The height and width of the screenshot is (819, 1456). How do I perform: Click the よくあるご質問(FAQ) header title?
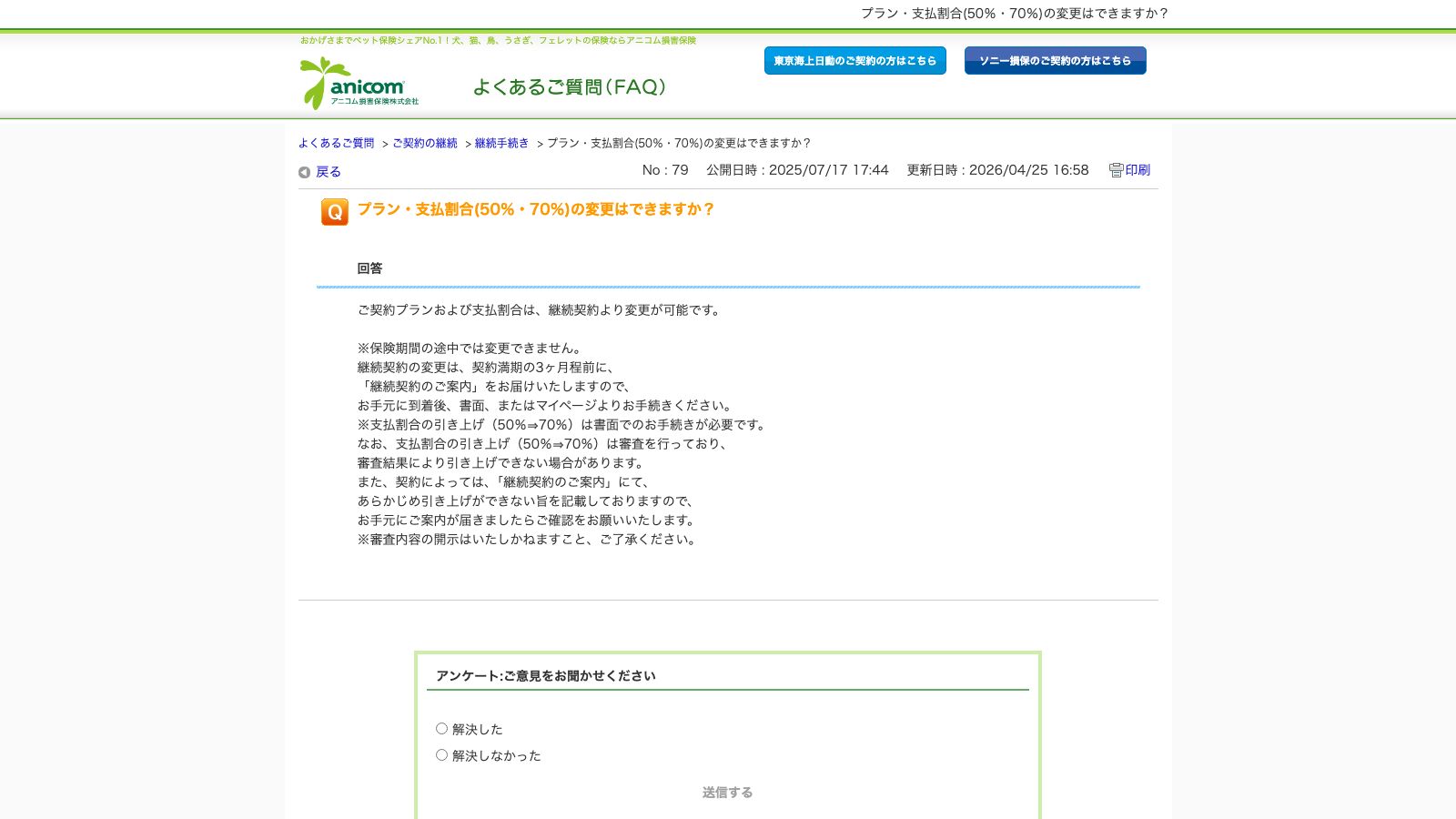pos(570,86)
